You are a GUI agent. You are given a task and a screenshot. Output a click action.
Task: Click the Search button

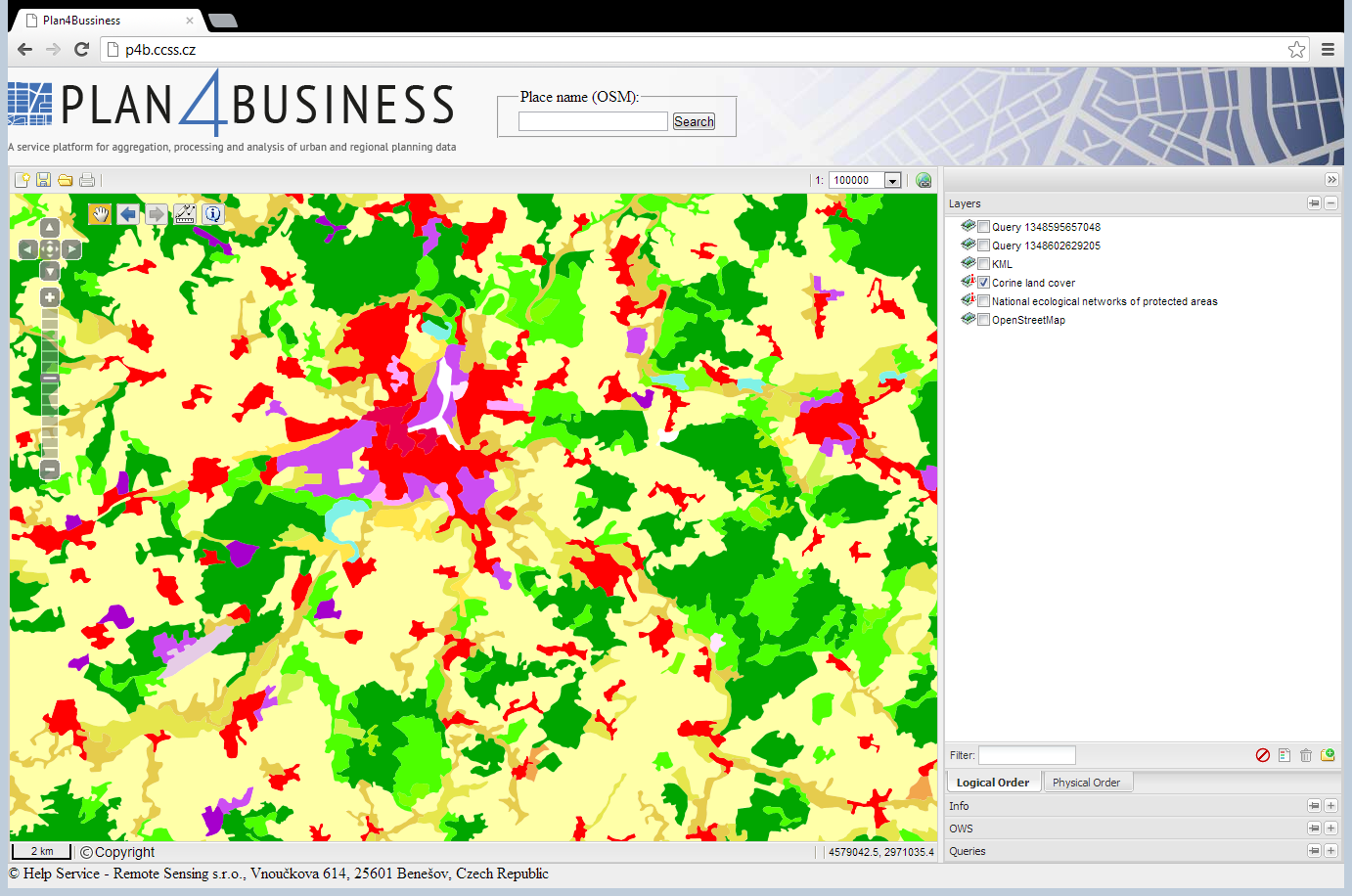coord(694,121)
